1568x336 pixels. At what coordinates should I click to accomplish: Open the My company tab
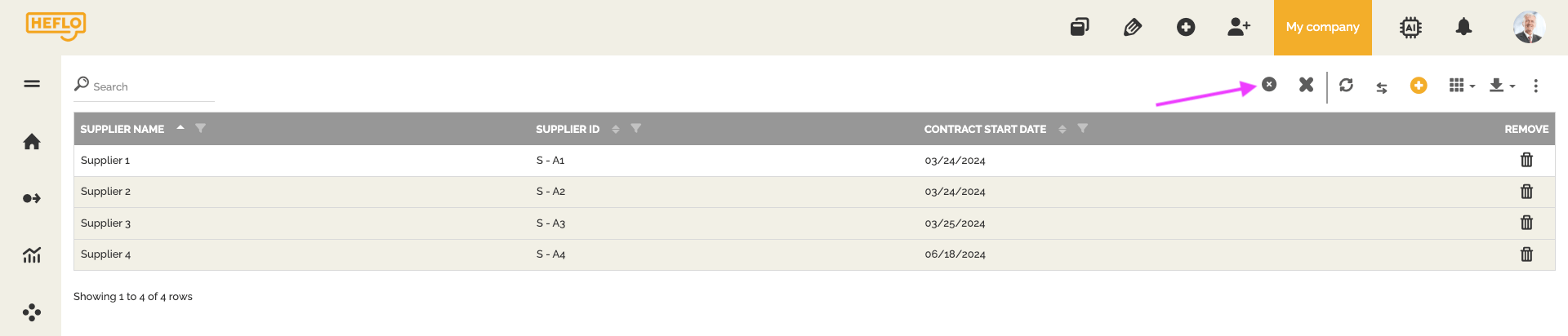[1322, 28]
